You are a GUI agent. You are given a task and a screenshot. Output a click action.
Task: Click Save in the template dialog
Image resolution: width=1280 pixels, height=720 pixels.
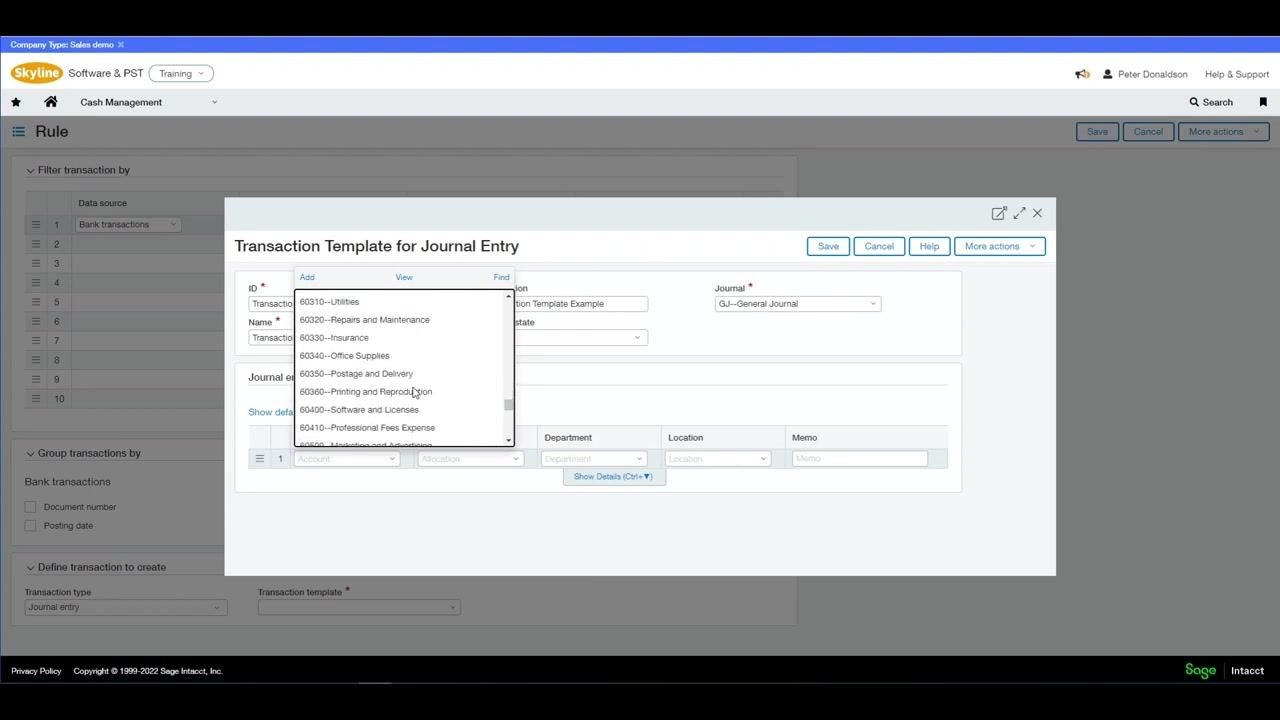point(828,246)
